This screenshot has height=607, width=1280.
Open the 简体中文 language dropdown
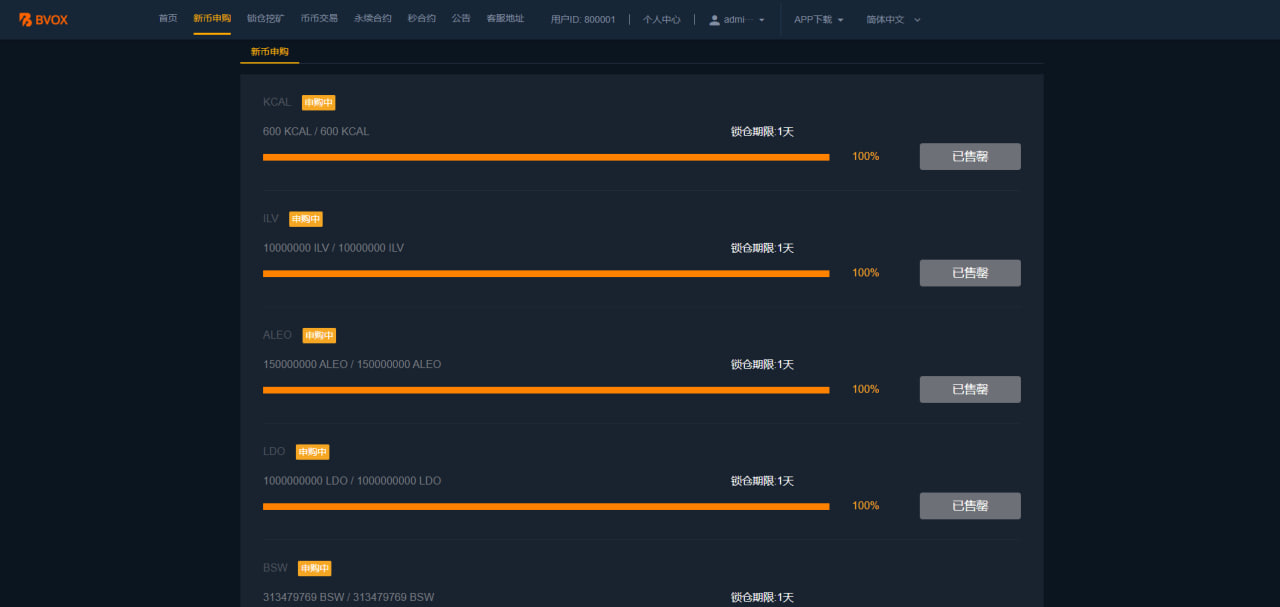(x=894, y=20)
